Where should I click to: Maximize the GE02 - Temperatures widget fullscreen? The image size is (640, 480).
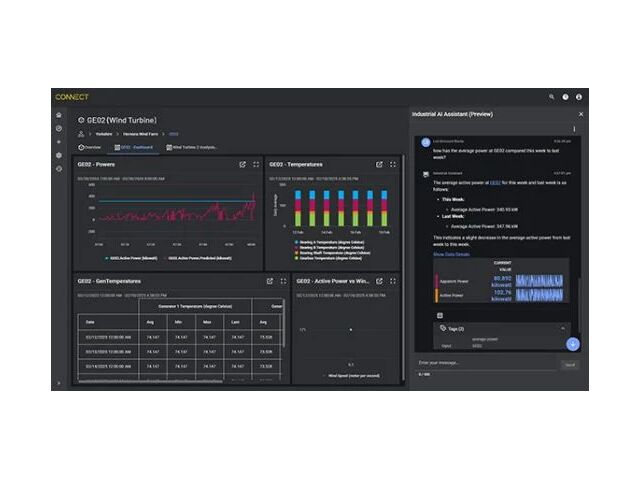[x=393, y=164]
